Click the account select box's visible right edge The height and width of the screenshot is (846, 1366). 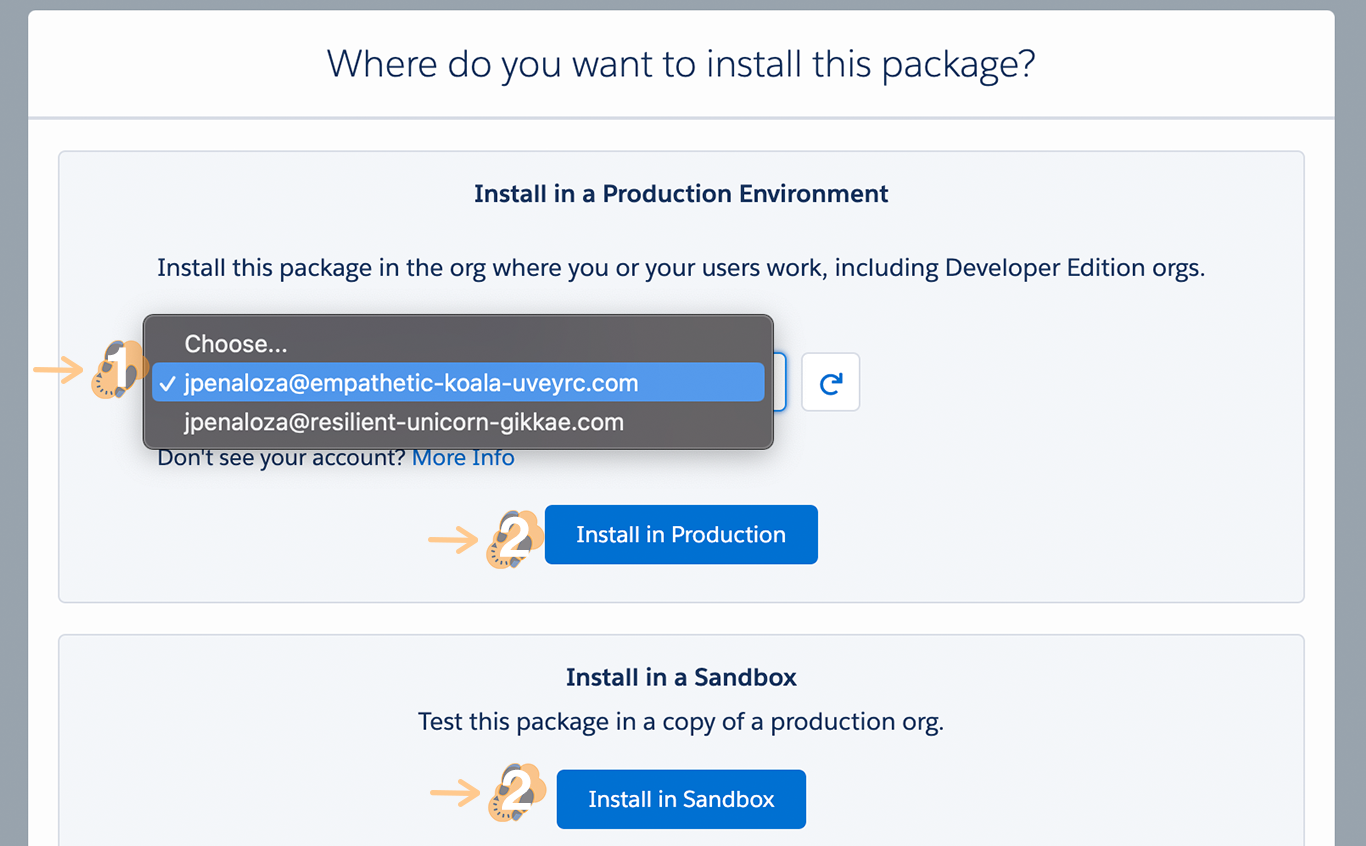click(x=780, y=382)
